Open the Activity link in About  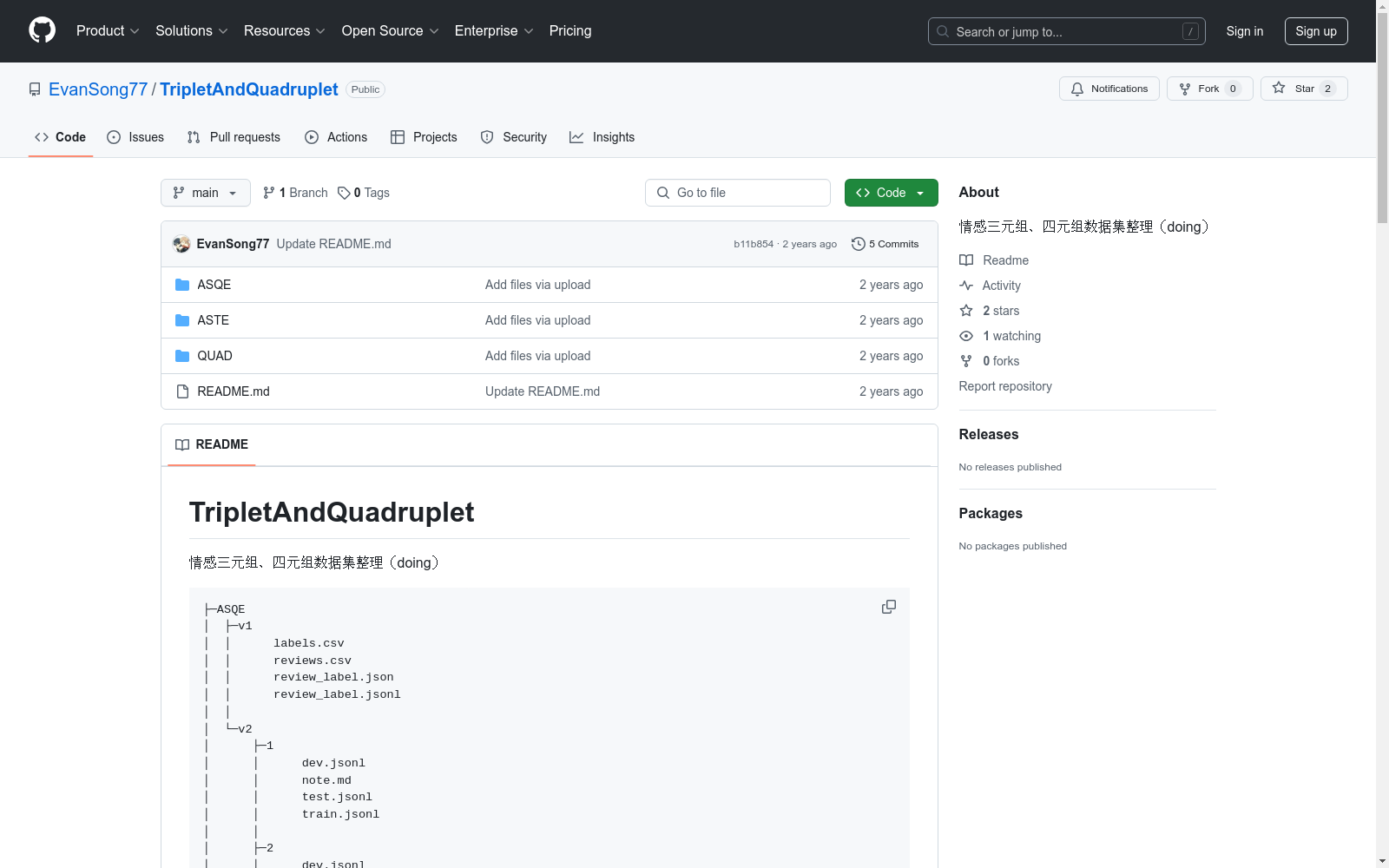pyautogui.click(x=990, y=286)
